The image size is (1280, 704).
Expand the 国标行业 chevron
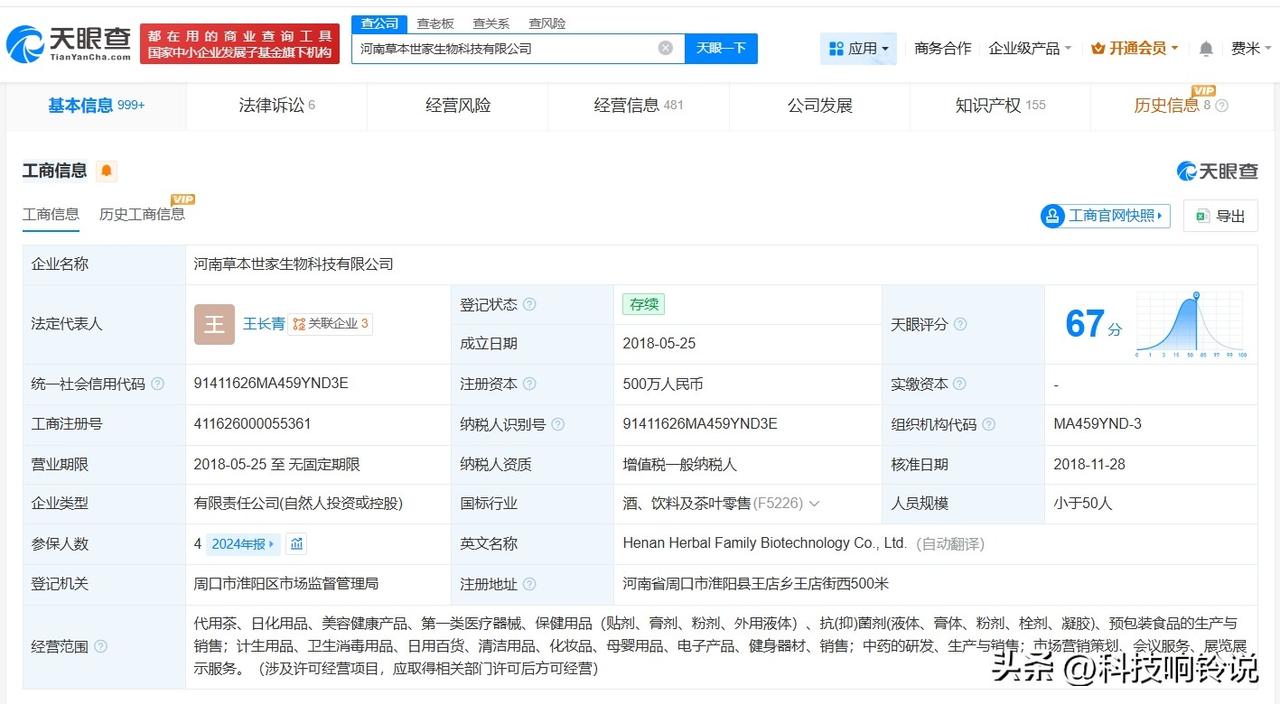pos(814,504)
